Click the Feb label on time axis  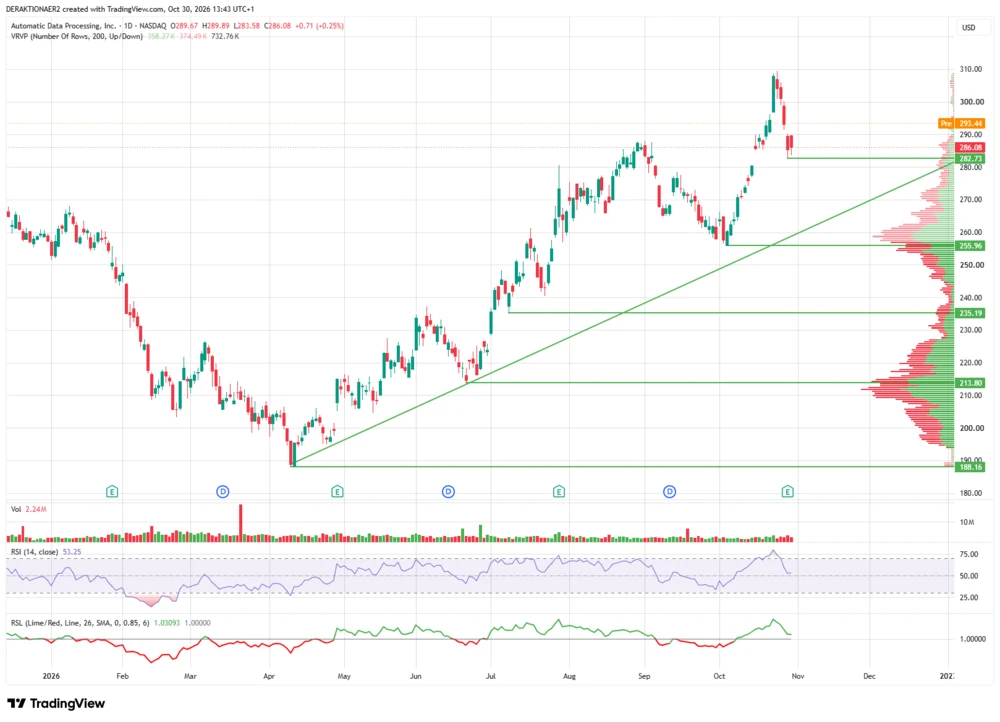pos(122,676)
